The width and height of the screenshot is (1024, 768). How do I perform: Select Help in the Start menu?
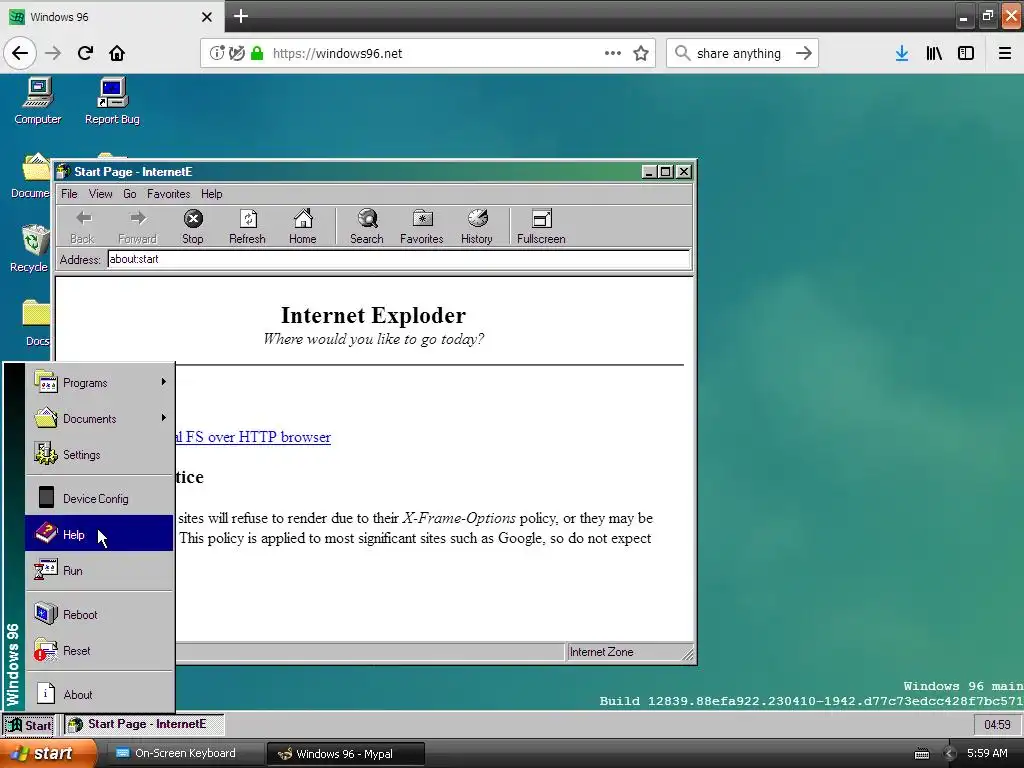(x=99, y=534)
